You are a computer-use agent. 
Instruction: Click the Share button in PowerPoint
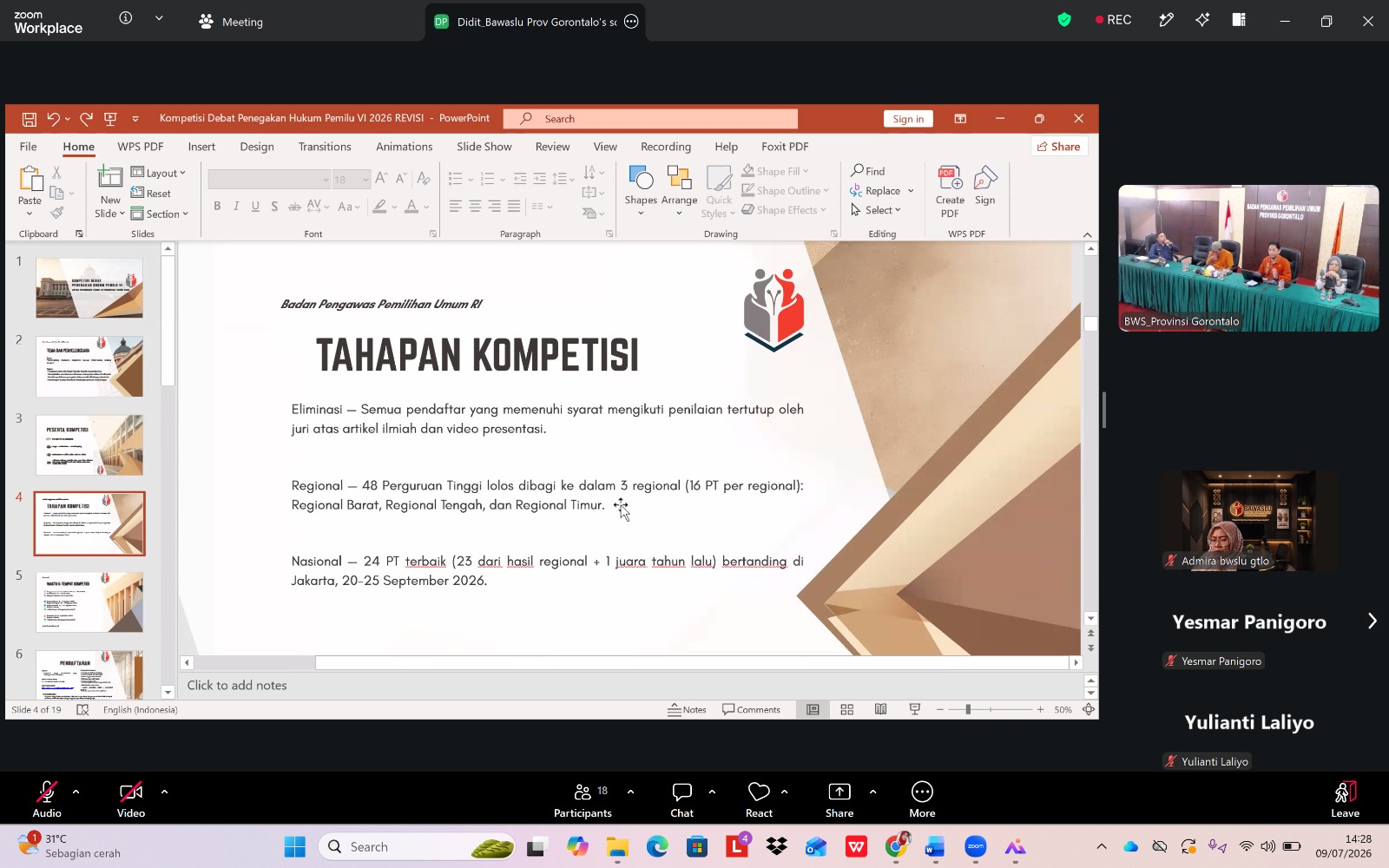pyautogui.click(x=1059, y=147)
